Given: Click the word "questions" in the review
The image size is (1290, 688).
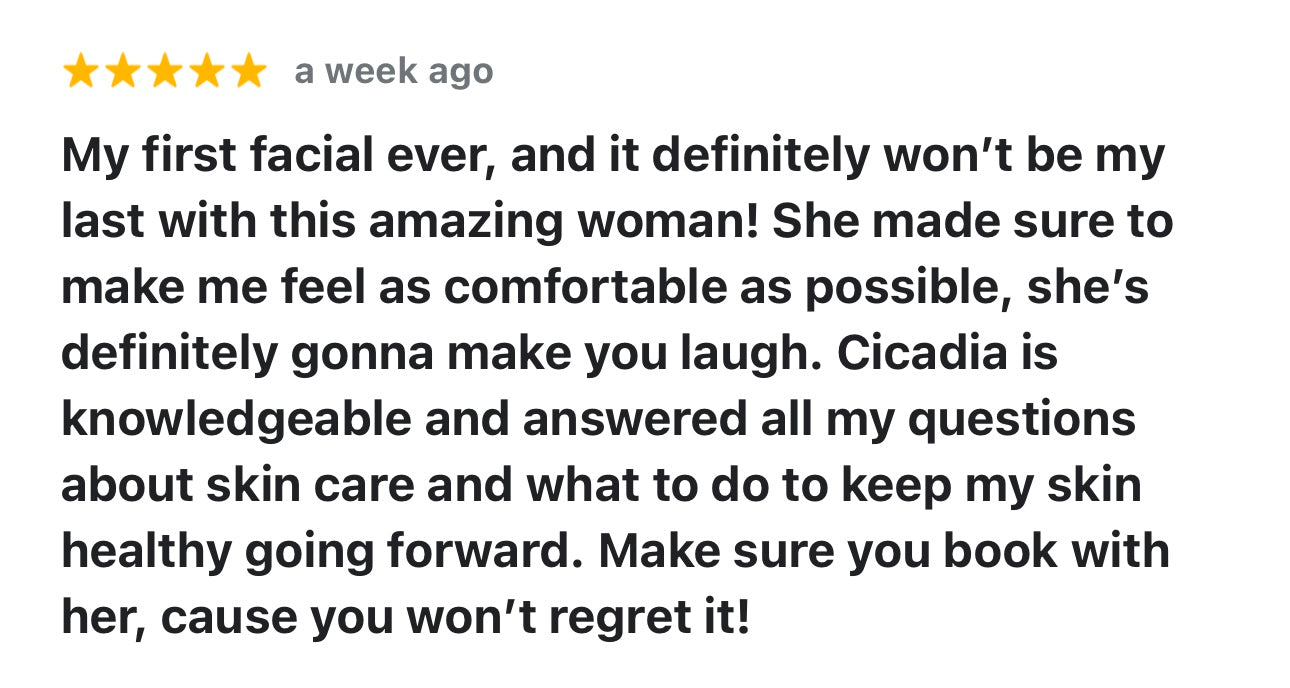Looking at the screenshot, I should click(1022, 420).
